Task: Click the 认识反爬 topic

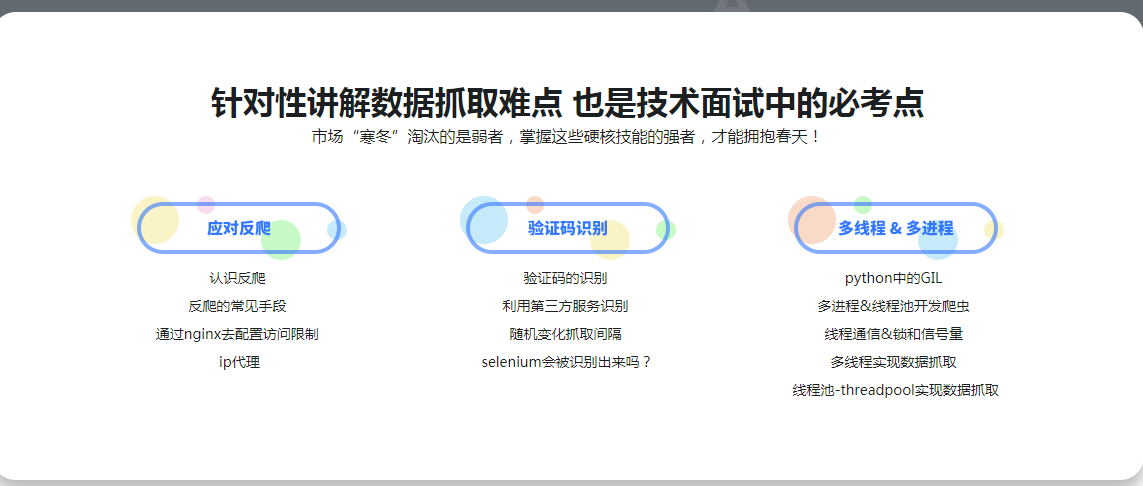Action: point(237,278)
